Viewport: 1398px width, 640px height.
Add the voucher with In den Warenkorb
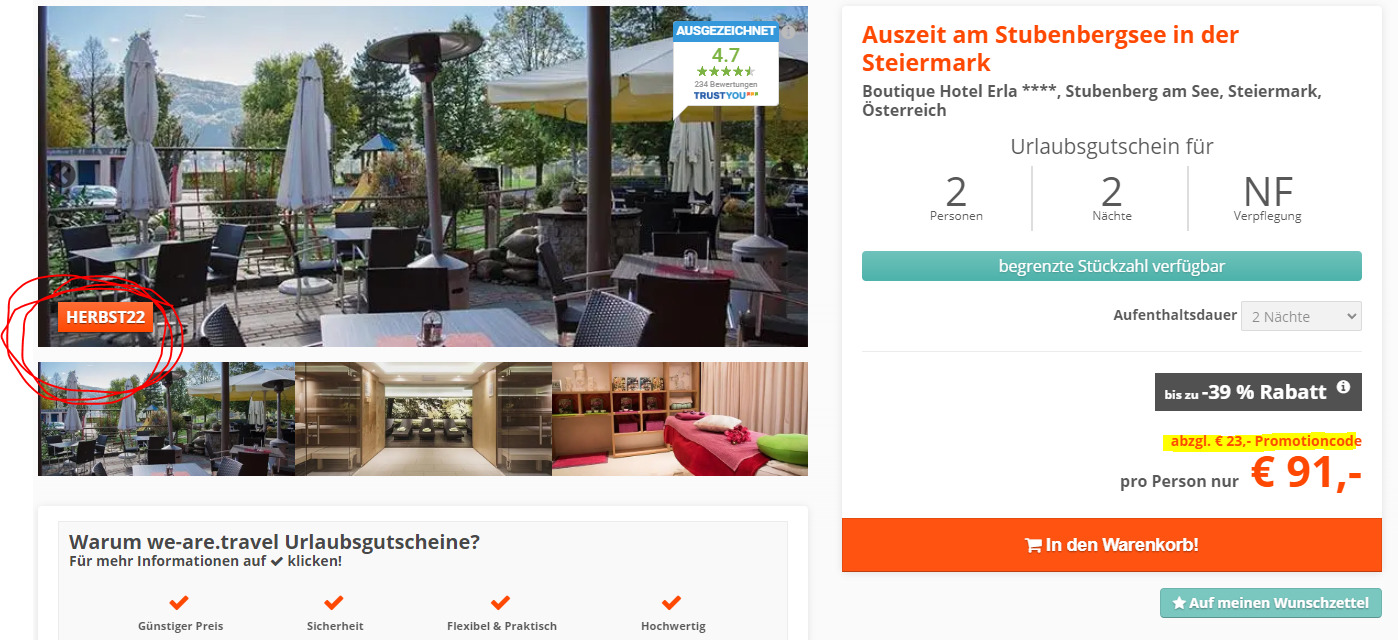coord(1112,545)
